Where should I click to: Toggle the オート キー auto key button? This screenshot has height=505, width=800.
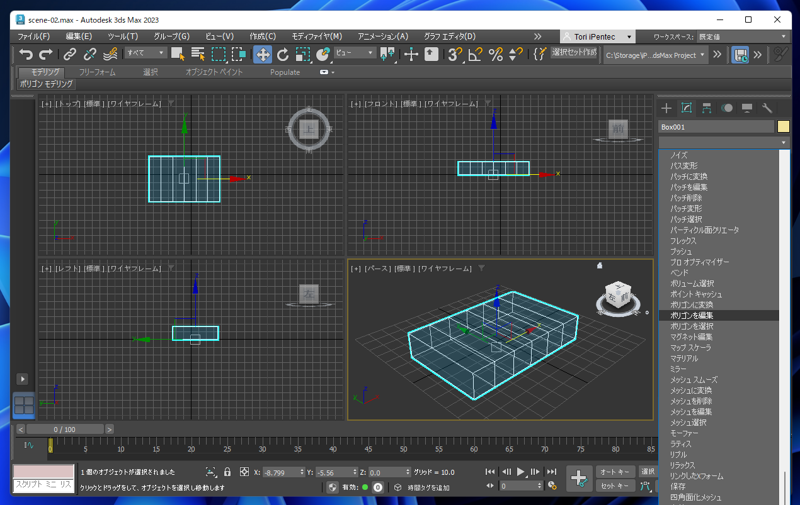point(615,472)
